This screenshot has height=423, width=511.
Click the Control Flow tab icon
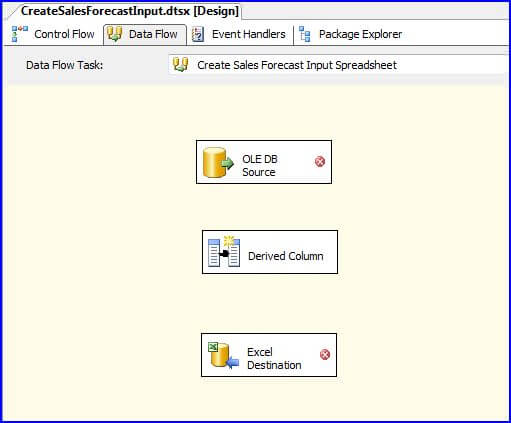coord(20,34)
